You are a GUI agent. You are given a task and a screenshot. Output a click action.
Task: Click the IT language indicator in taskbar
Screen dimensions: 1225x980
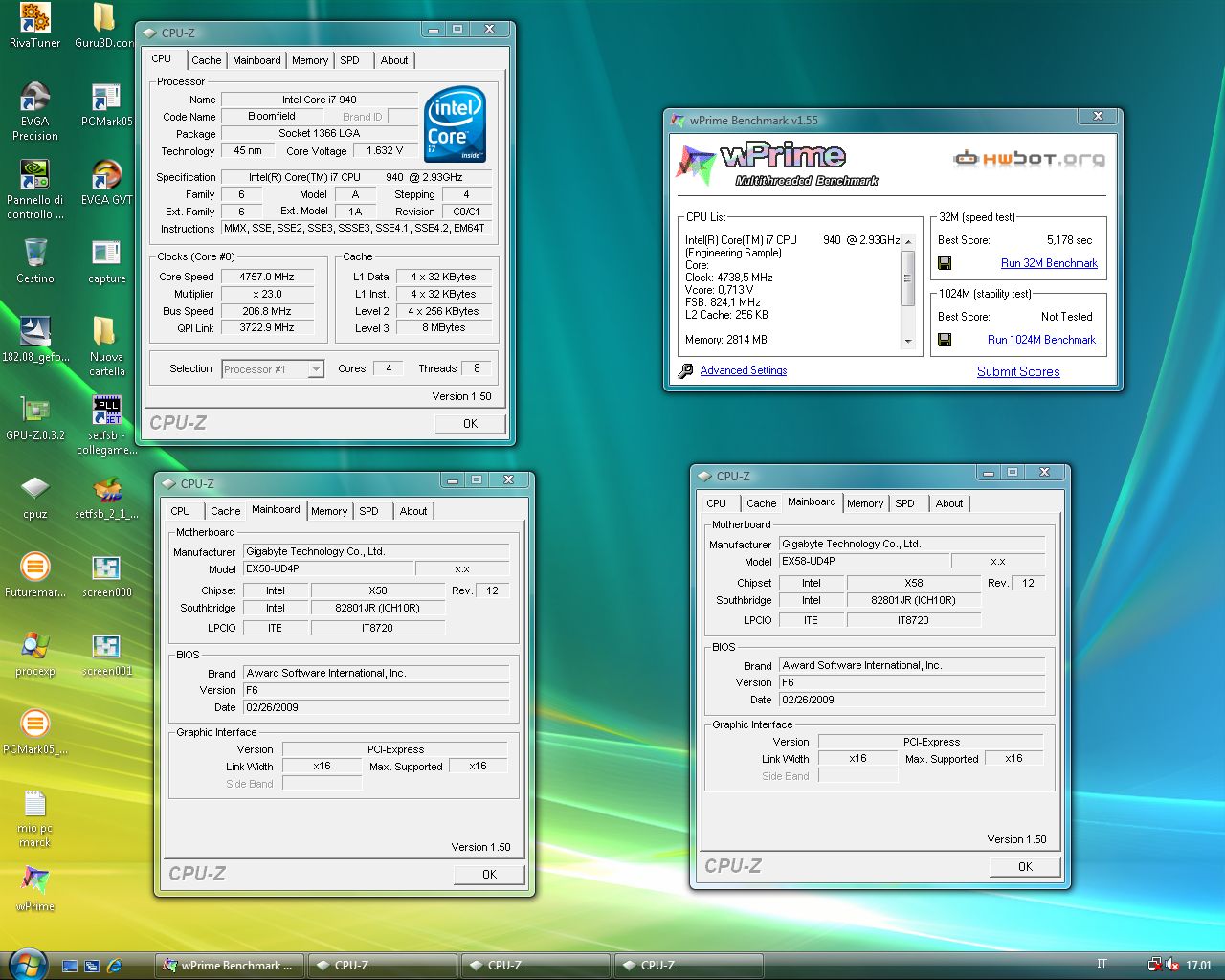coord(1102,965)
